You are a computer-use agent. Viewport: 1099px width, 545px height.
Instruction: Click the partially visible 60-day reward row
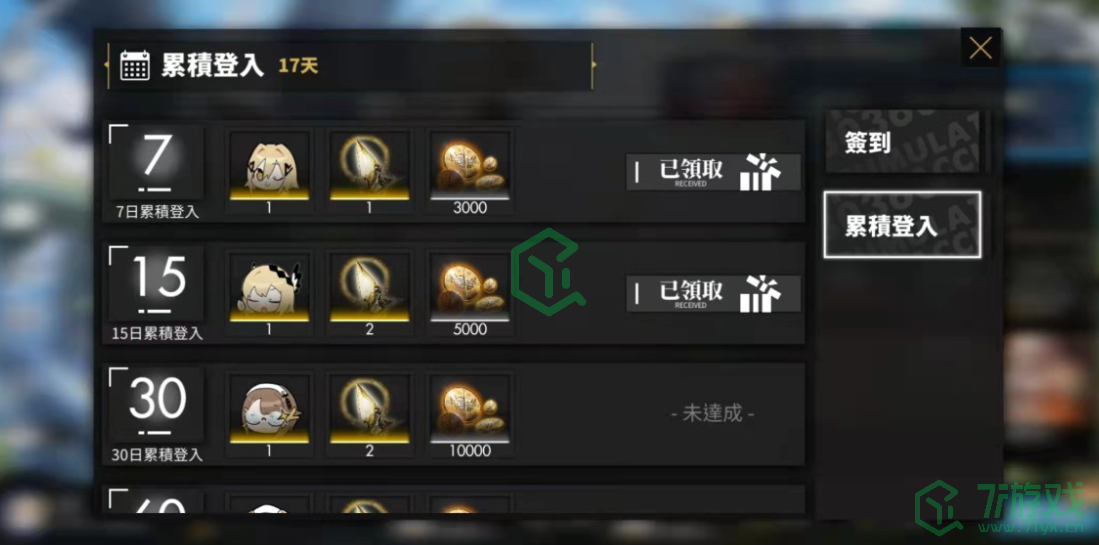coord(453,499)
